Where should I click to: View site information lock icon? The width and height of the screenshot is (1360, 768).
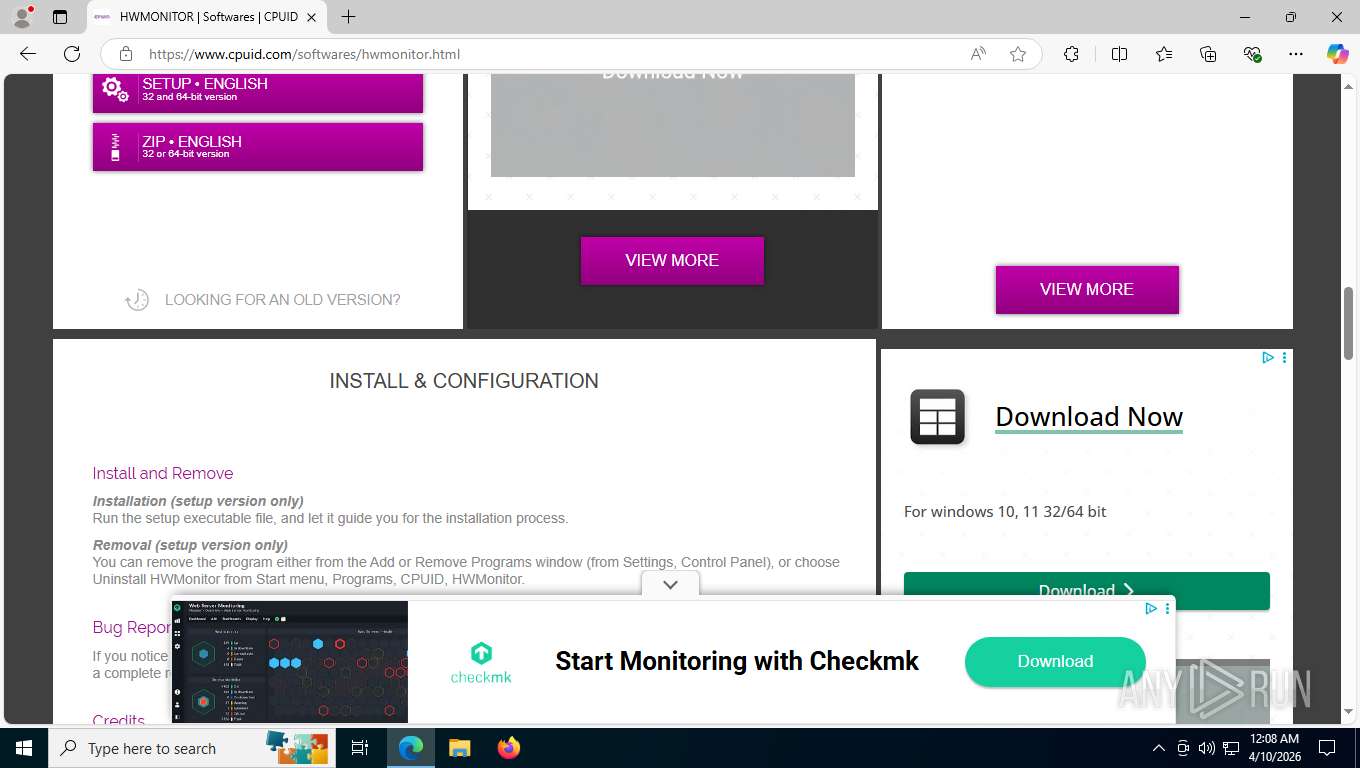[x=125, y=54]
